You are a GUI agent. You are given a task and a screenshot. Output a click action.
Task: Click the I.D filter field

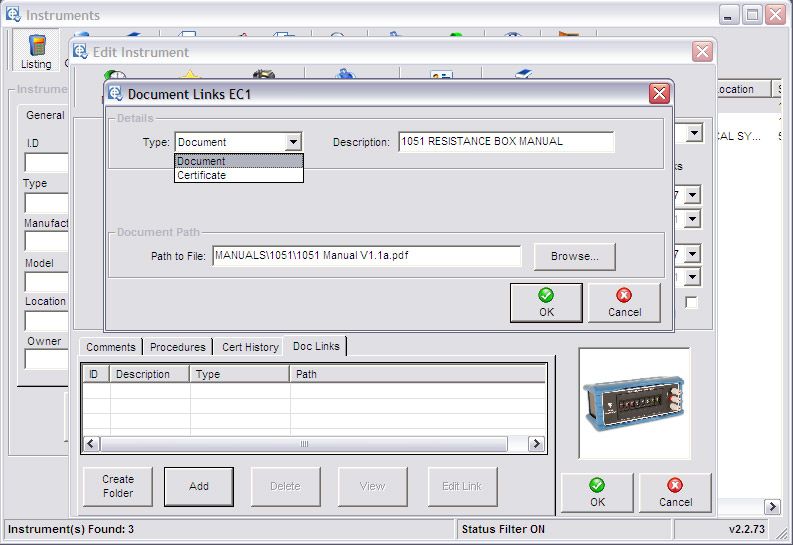click(x=47, y=163)
